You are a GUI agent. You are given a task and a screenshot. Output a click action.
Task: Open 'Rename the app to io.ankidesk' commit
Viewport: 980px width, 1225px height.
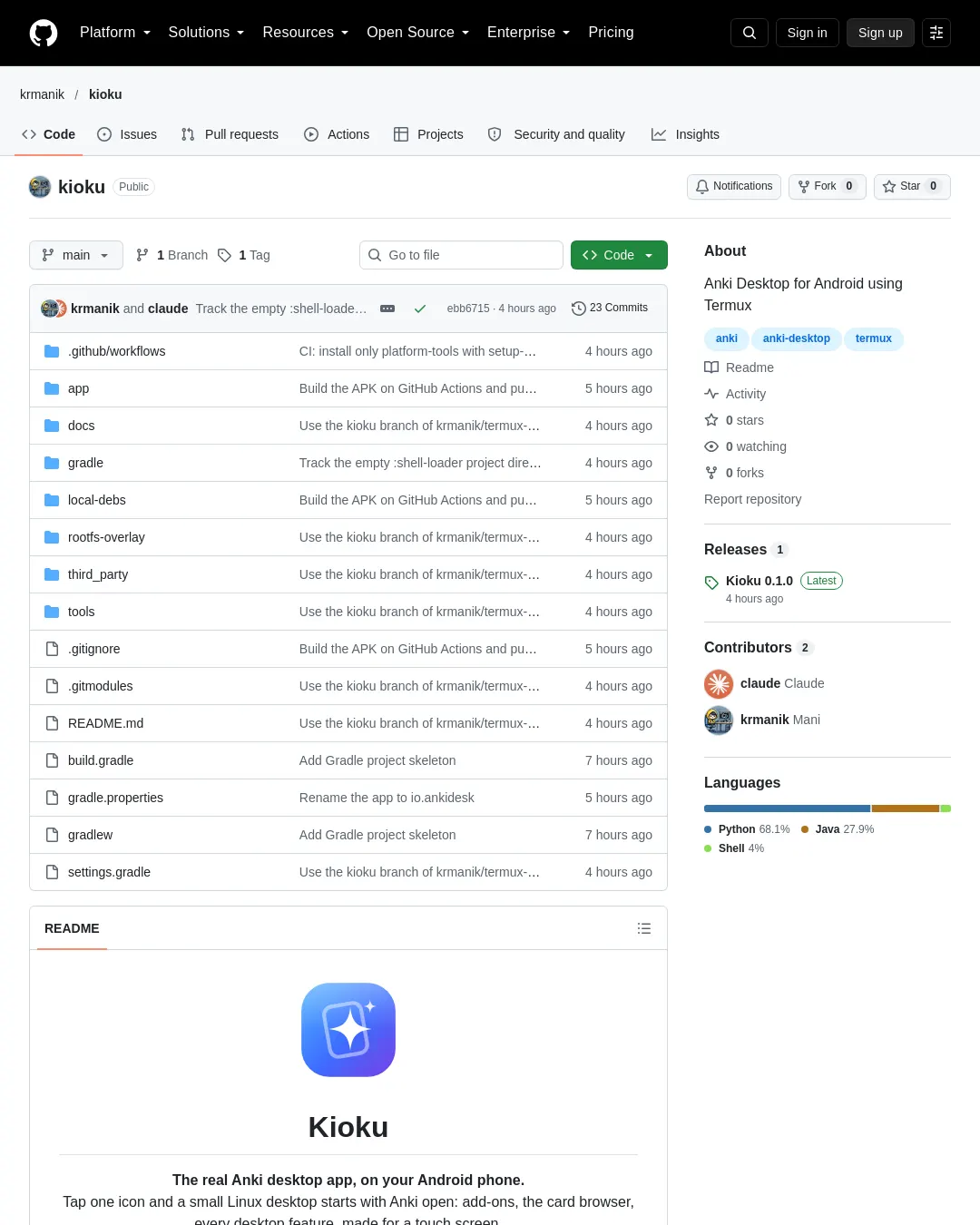pyautogui.click(x=387, y=798)
